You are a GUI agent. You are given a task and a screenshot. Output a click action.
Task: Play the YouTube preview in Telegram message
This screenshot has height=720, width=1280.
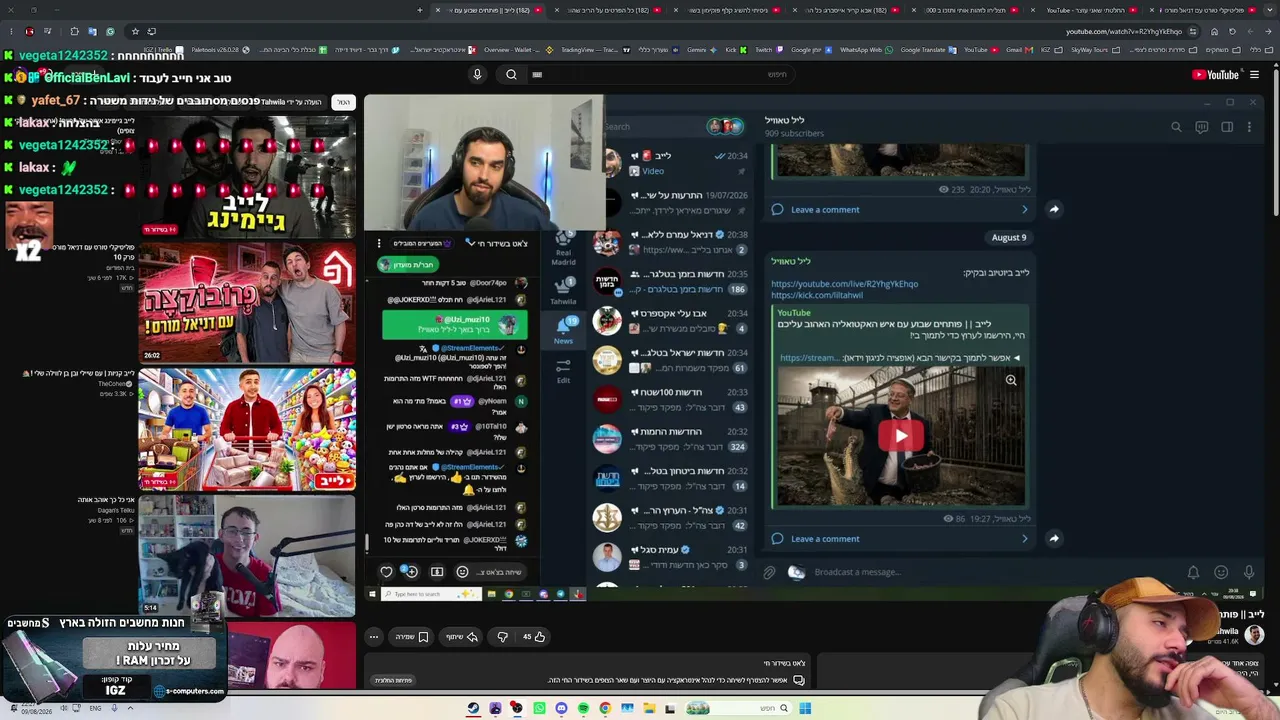901,436
